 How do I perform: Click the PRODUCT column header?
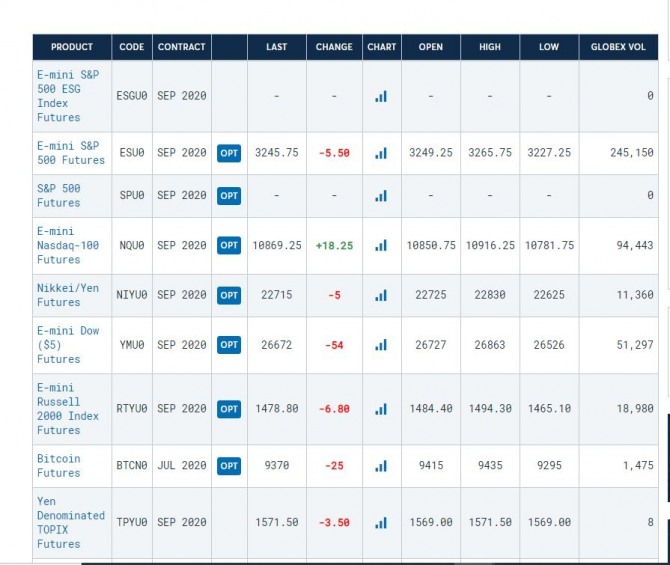(72, 47)
